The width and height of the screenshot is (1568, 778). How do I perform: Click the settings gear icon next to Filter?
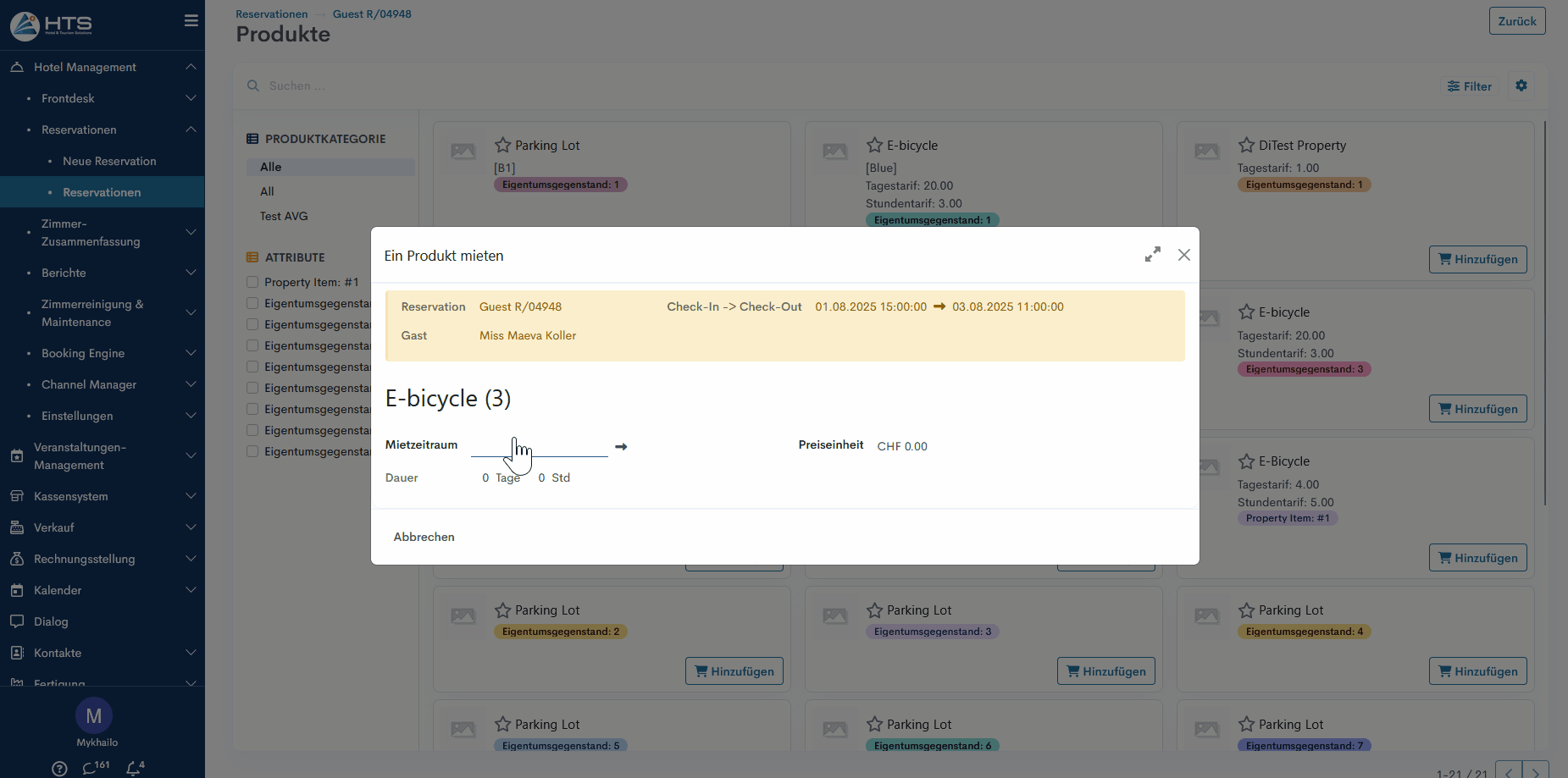(1521, 86)
